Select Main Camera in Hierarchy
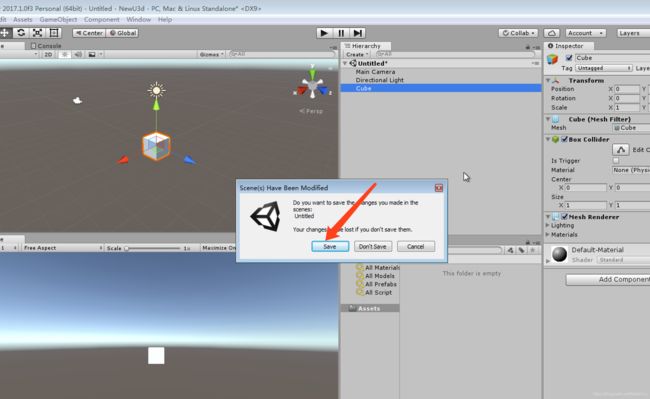Image resolution: width=650 pixels, height=399 pixels. (x=375, y=72)
